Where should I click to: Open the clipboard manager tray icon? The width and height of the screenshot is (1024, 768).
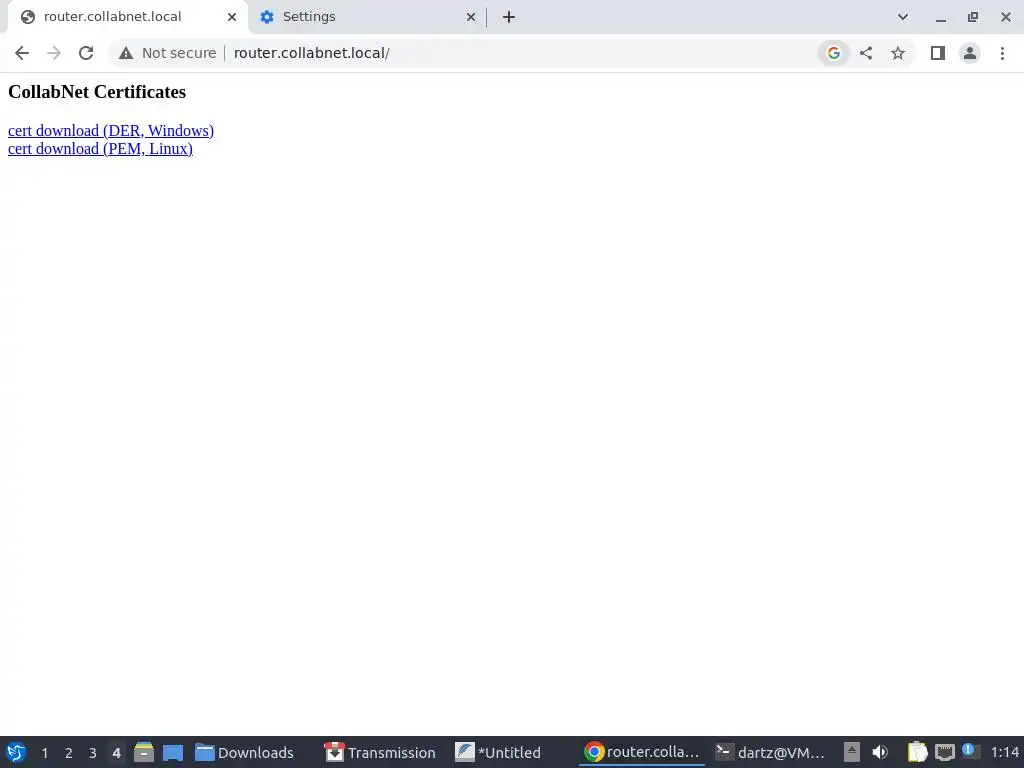[x=917, y=752]
